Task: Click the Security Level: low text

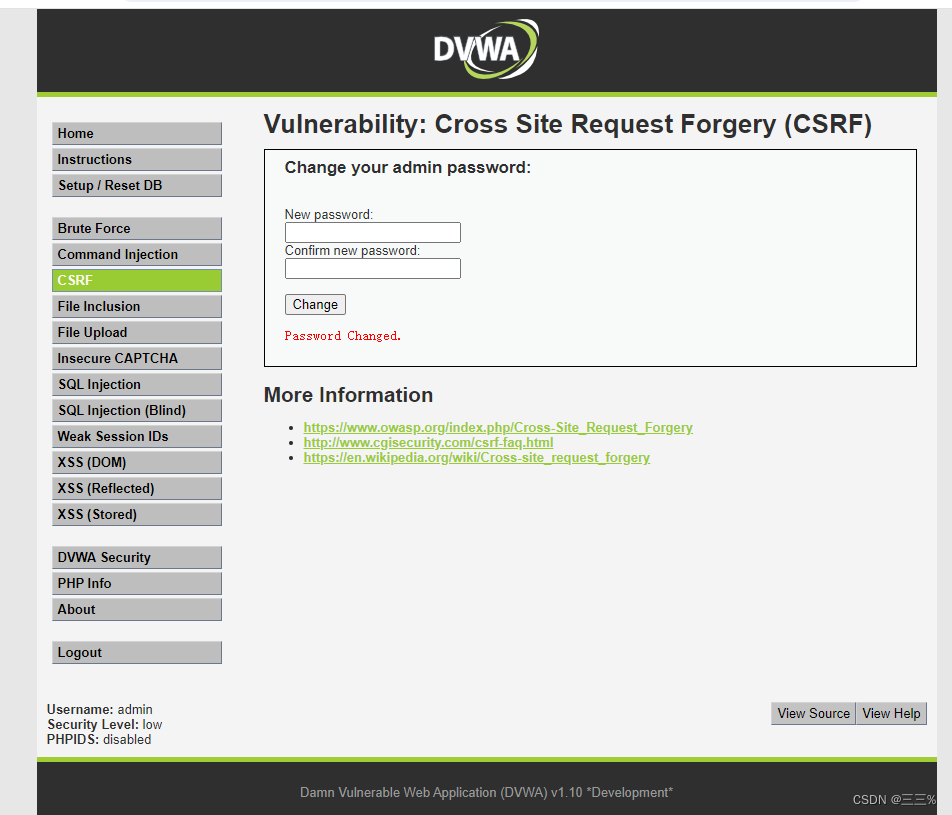Action: [x=105, y=725]
